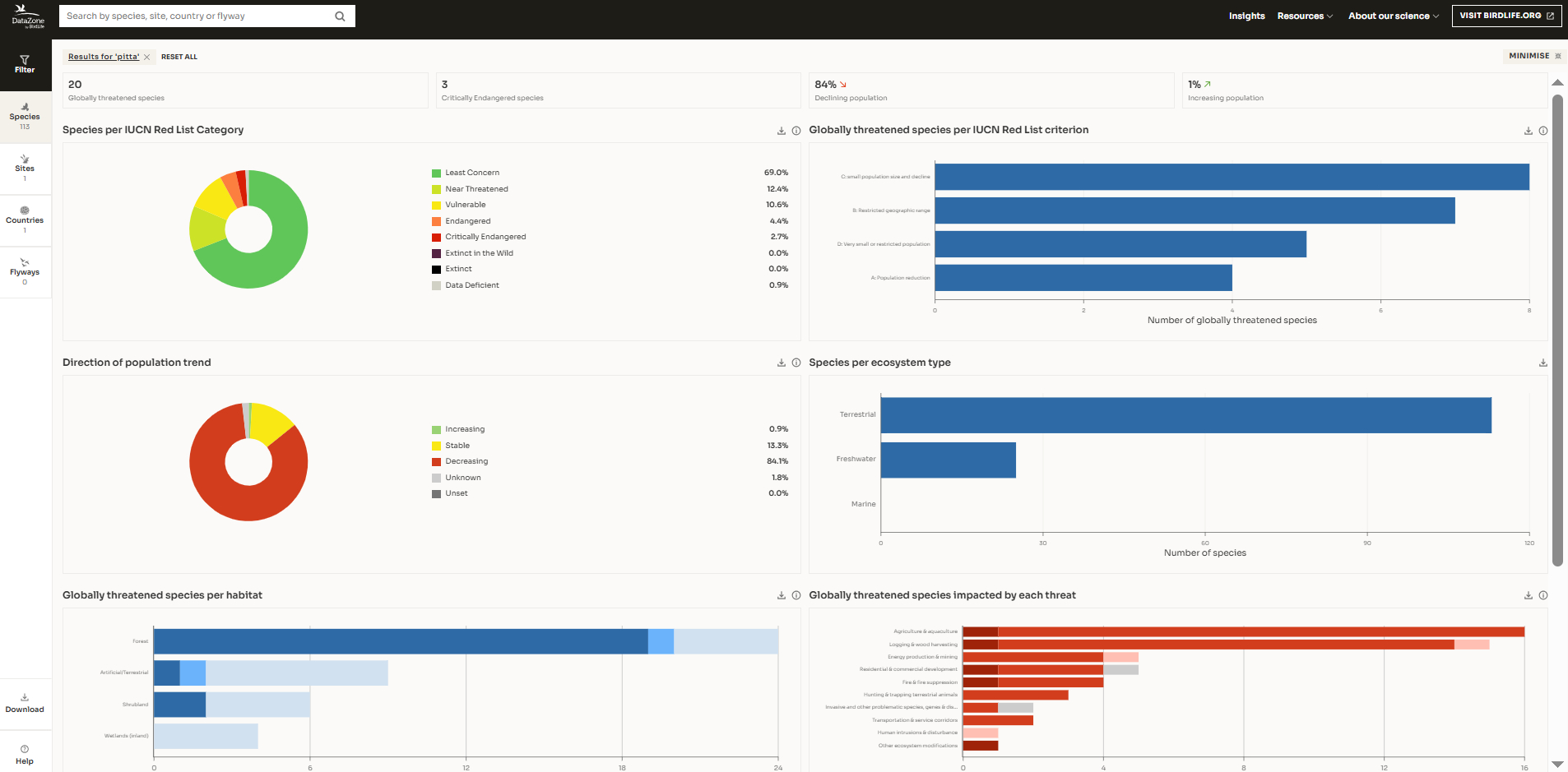Screen dimensions: 1568x772
Task: Expand the Resources dropdown menu
Action: click(1305, 16)
